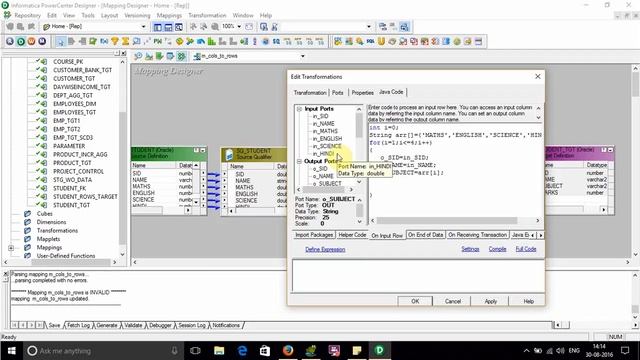This screenshot has height=360, width=640.
Task: Open the green D designer tool circle
Action: tap(20, 41)
